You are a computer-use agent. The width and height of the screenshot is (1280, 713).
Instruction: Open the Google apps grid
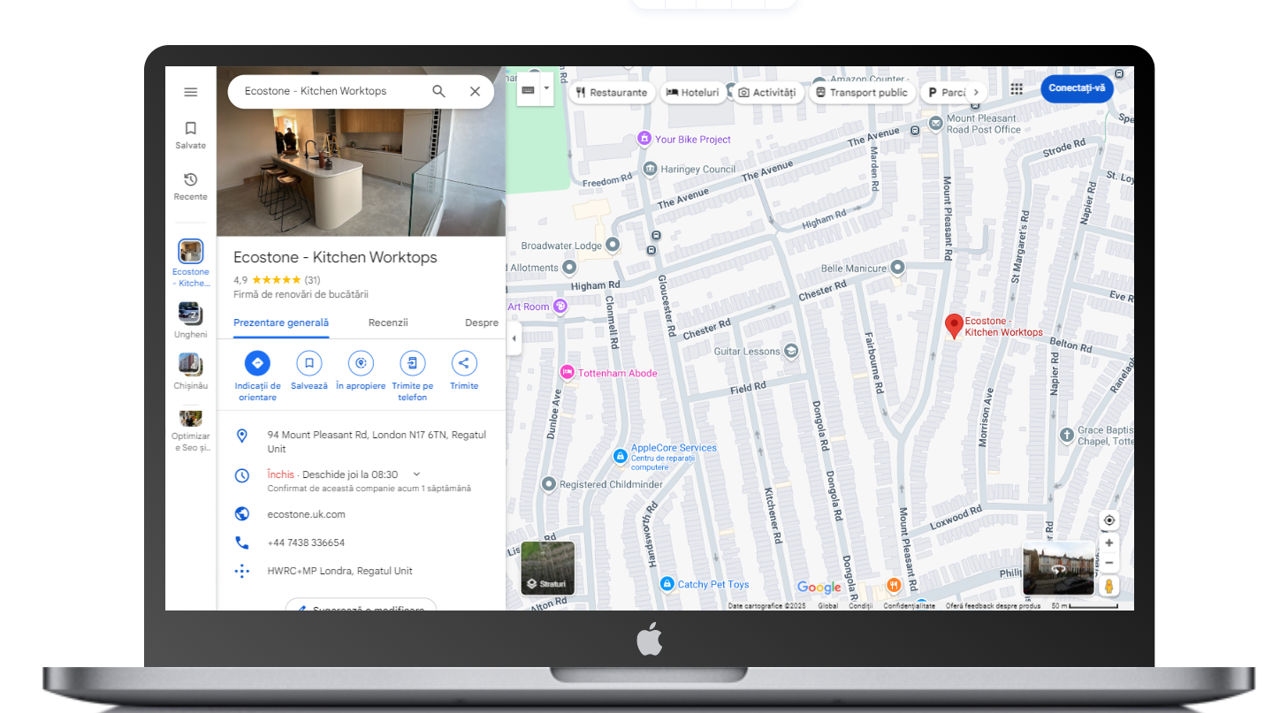point(1016,89)
